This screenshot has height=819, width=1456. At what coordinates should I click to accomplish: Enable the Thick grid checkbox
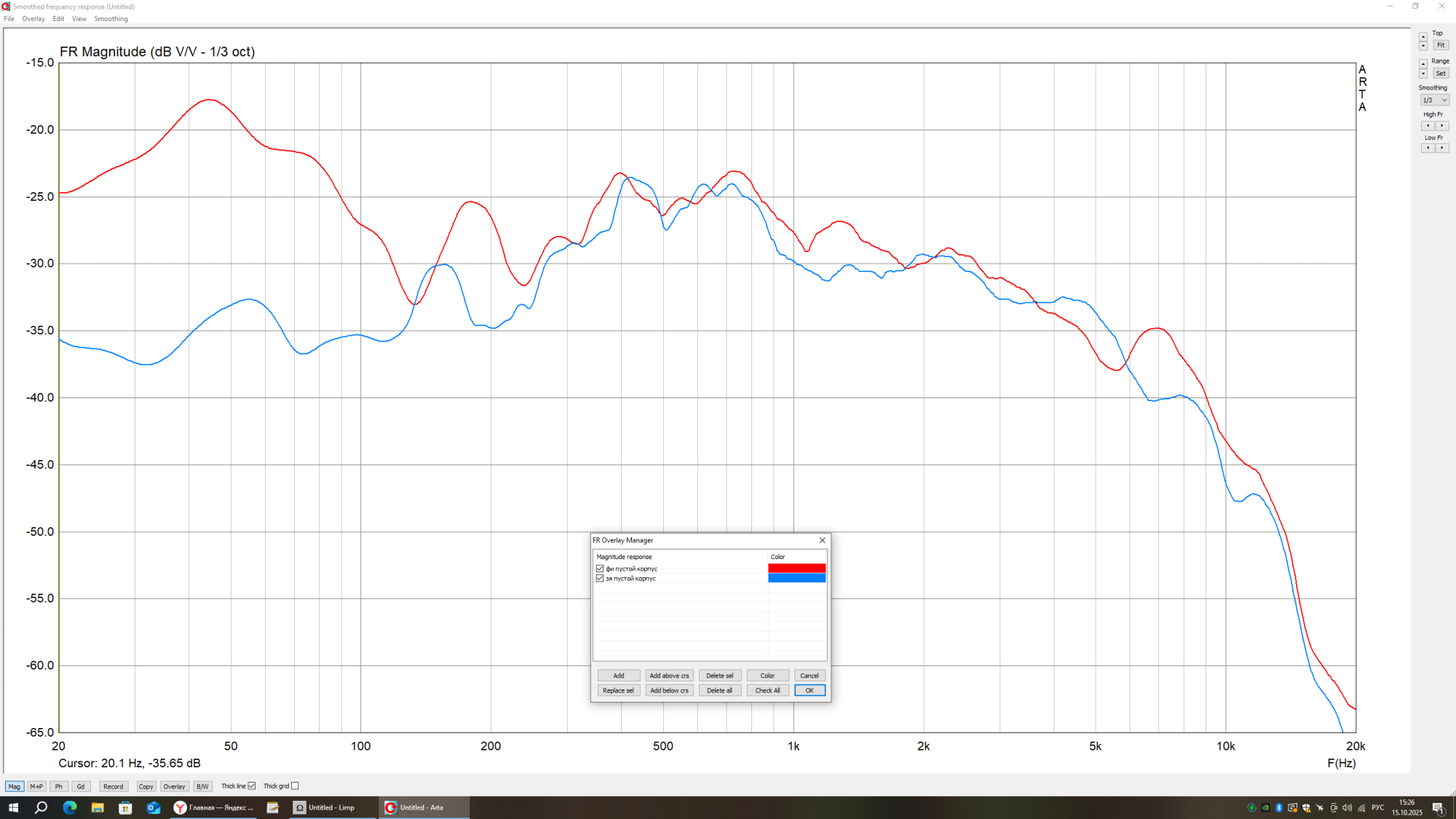click(x=295, y=786)
